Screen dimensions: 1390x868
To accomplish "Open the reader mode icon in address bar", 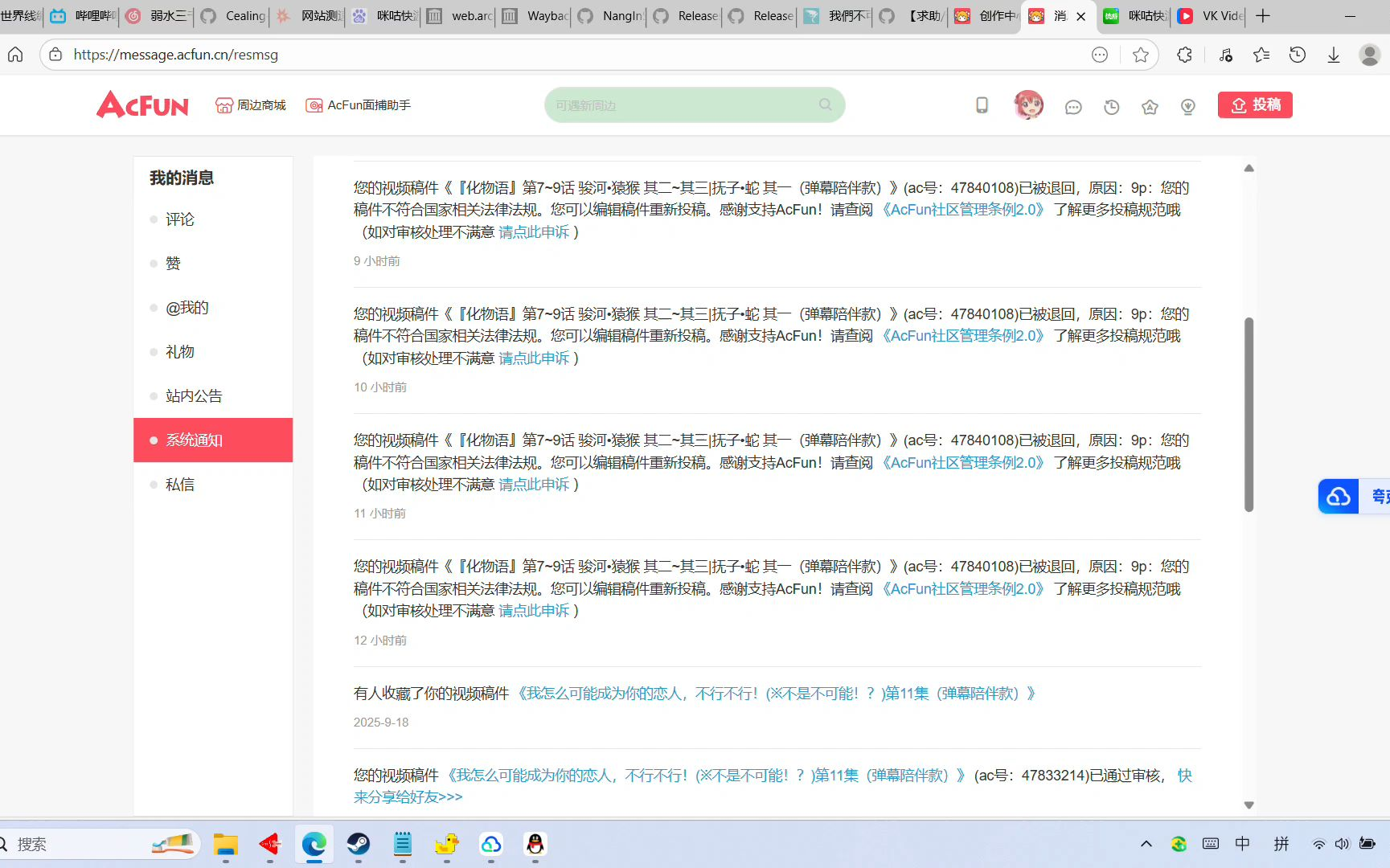I will (1100, 55).
